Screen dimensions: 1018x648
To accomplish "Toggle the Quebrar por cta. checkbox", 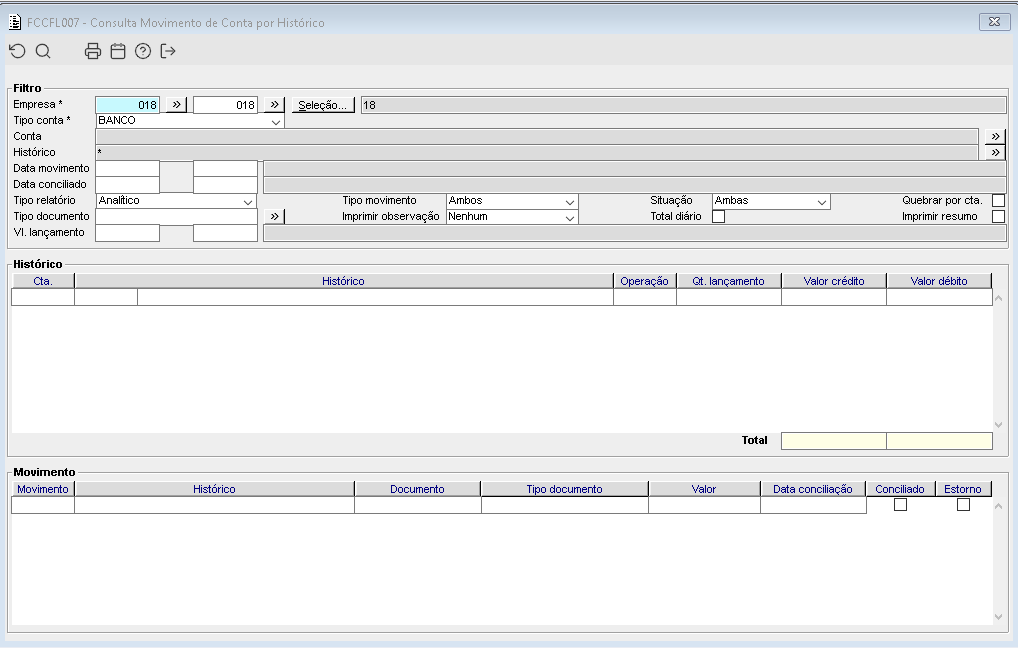I will (999, 201).
